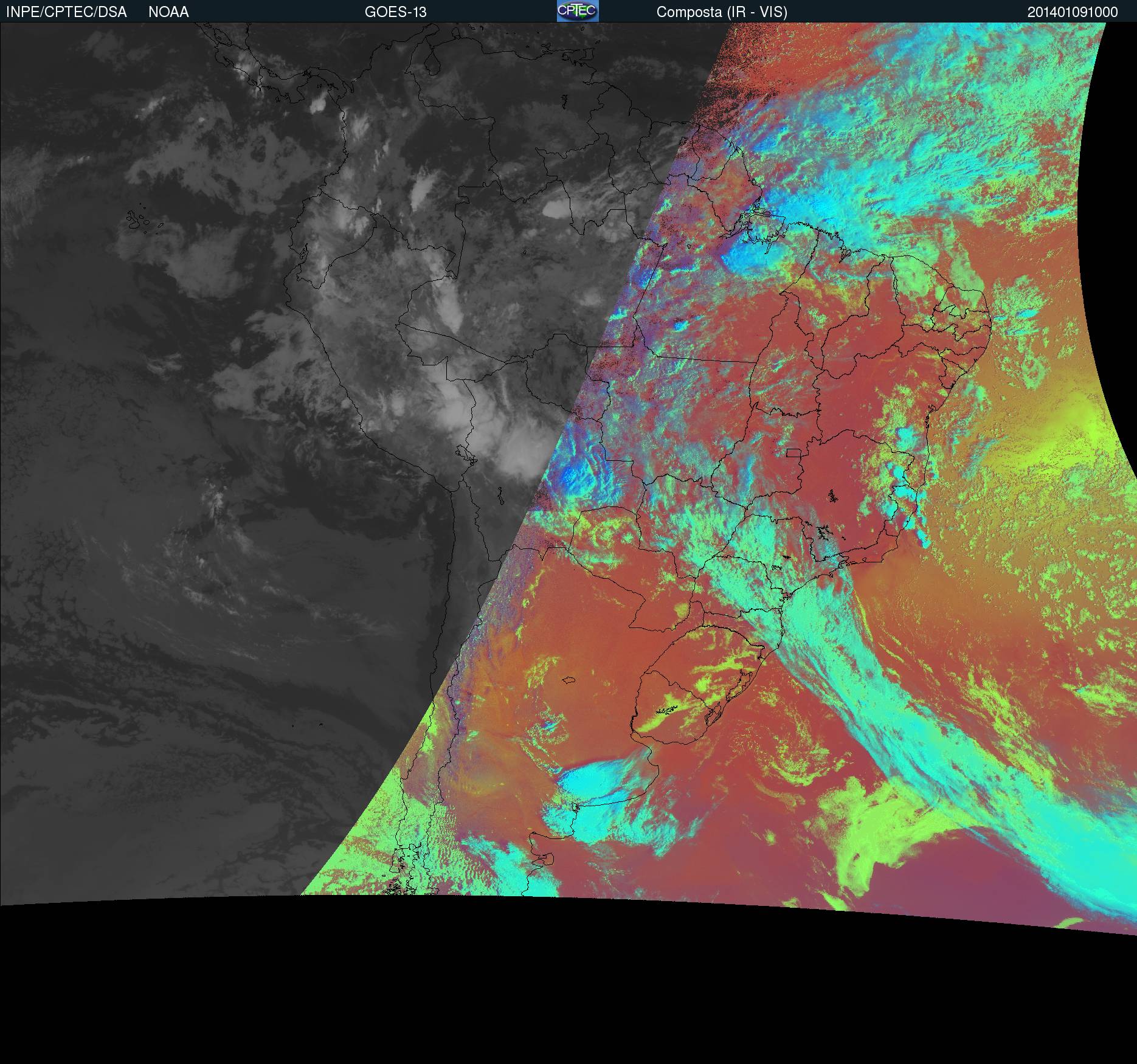This screenshot has width=1137, height=1064.
Task: Click the small rectangular Federal District outline in Brazil
Action: pos(793,452)
